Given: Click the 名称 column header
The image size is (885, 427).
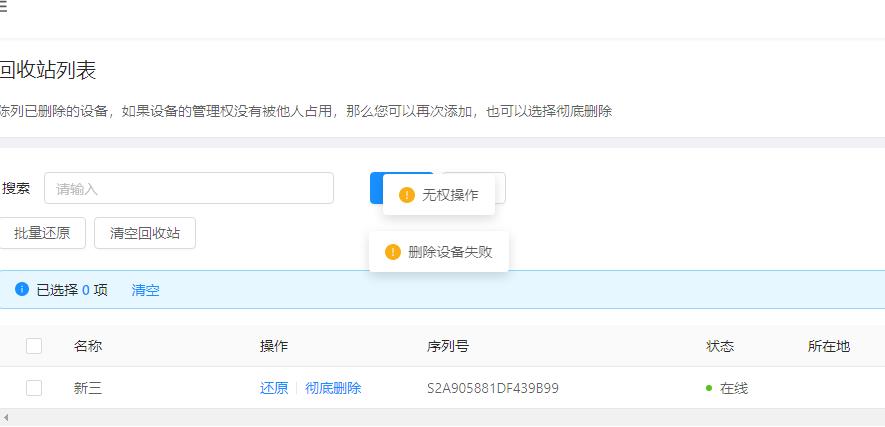Looking at the screenshot, I should pyautogui.click(x=87, y=346).
